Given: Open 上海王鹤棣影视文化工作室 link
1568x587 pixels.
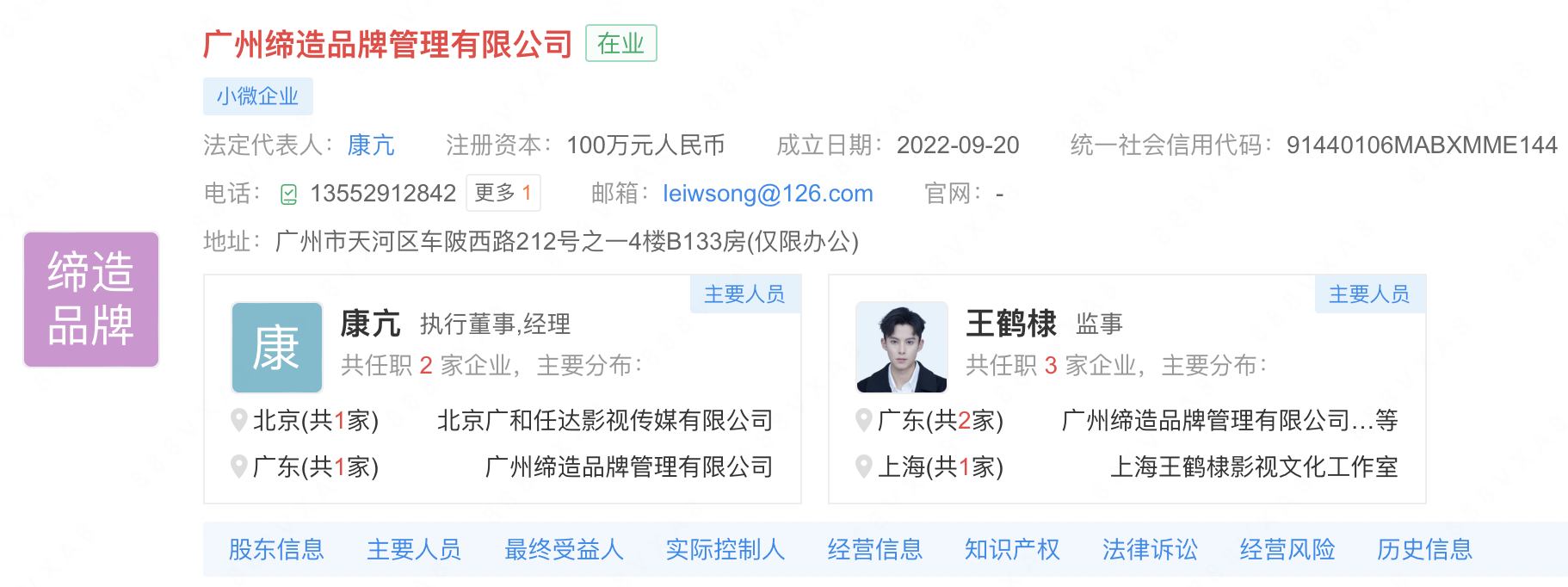Looking at the screenshot, I should click(x=1254, y=467).
